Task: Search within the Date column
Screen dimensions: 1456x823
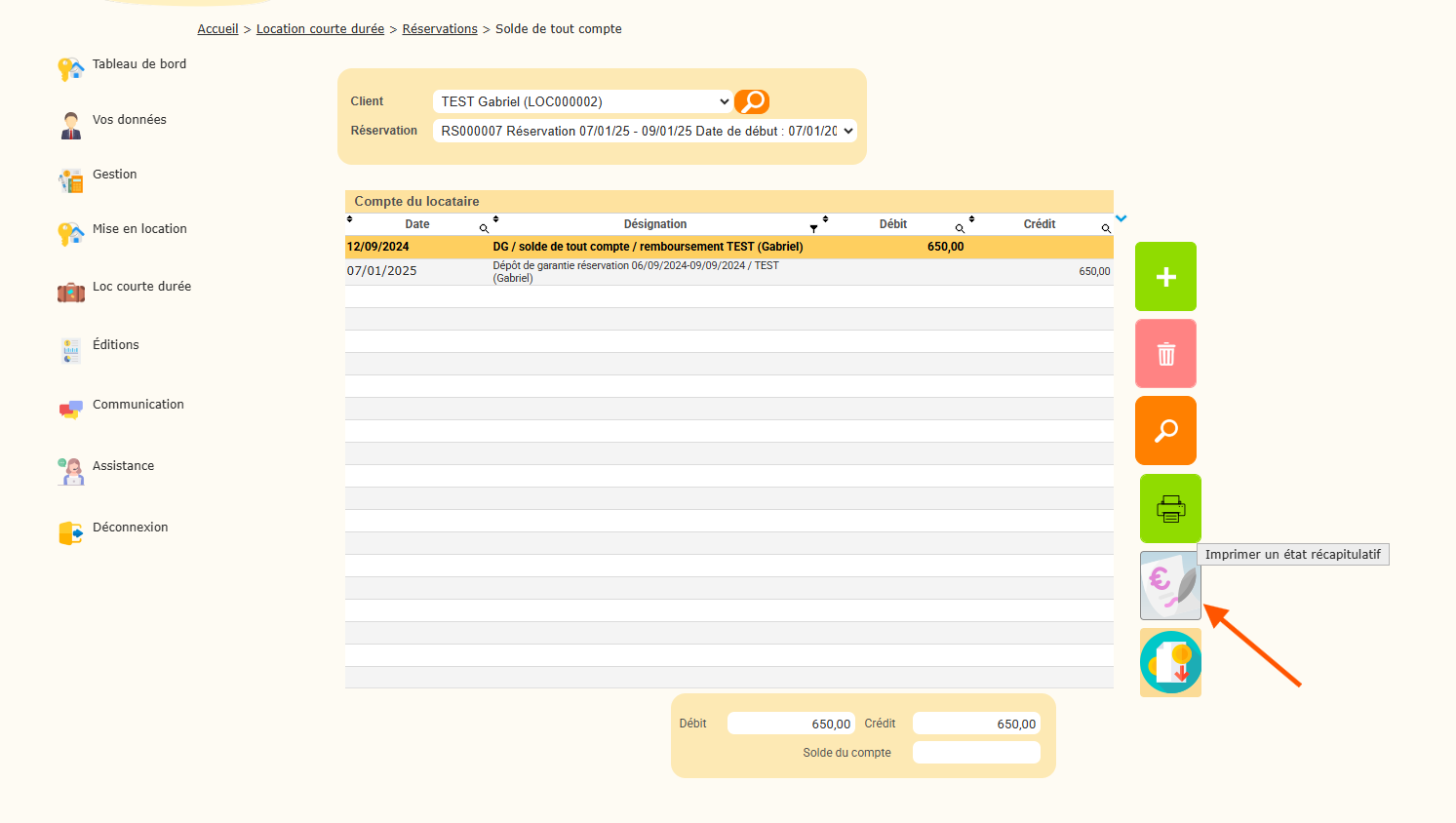Action: click(484, 228)
